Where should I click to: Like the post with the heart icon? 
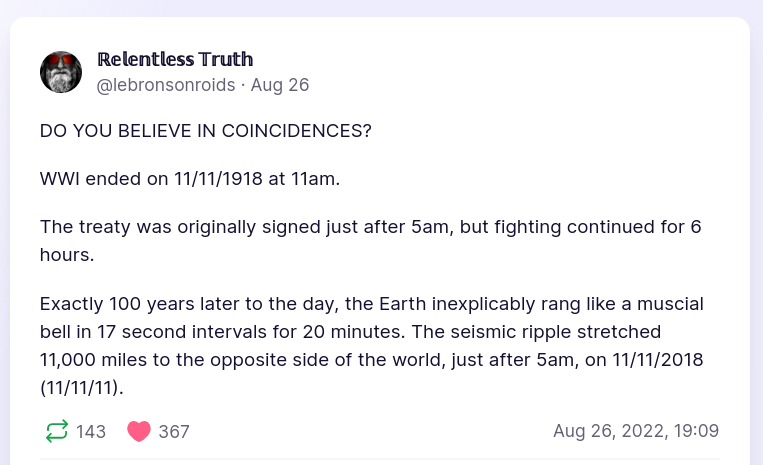(x=139, y=431)
